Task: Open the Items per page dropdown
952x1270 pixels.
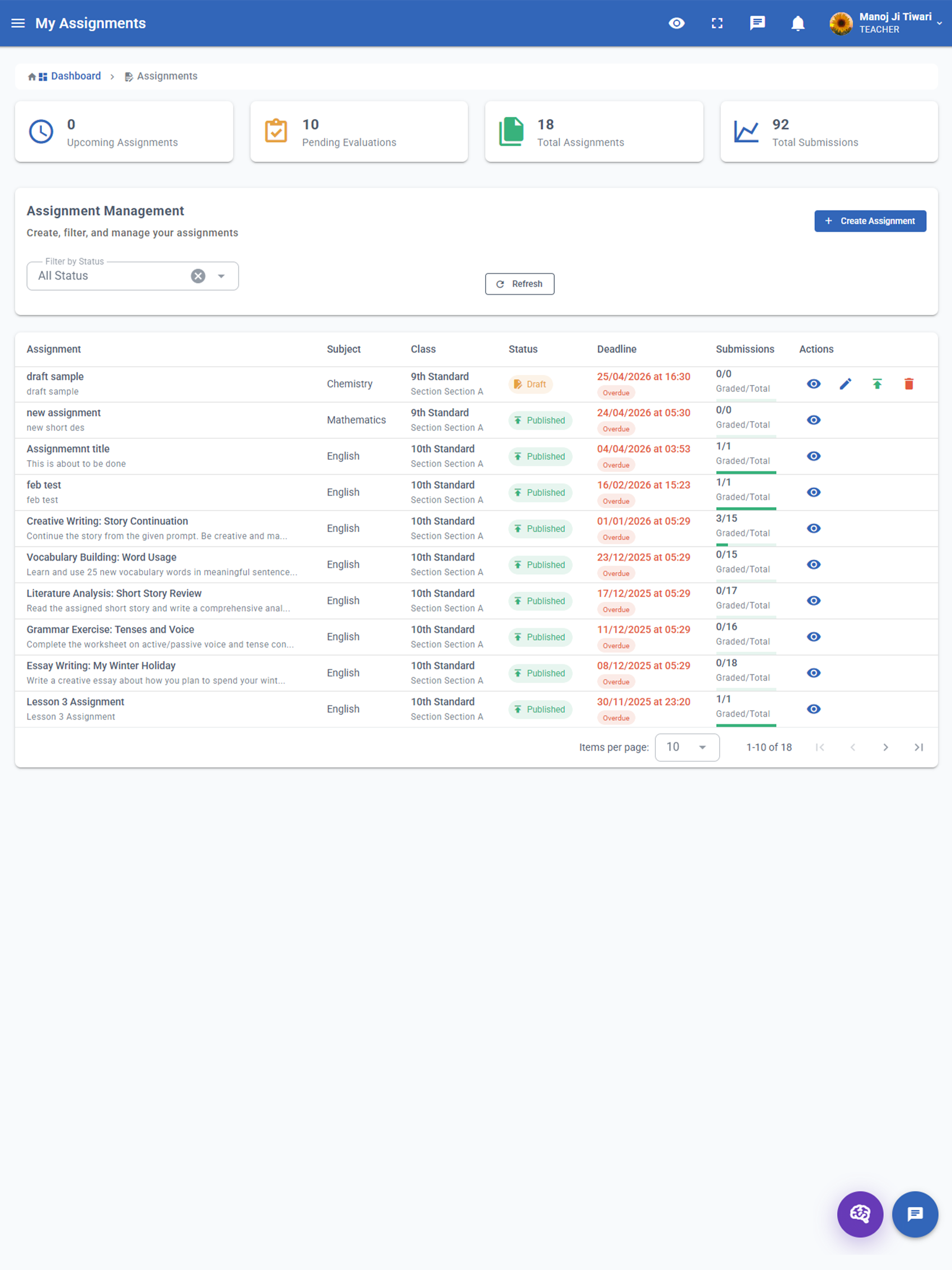Action: [687, 748]
